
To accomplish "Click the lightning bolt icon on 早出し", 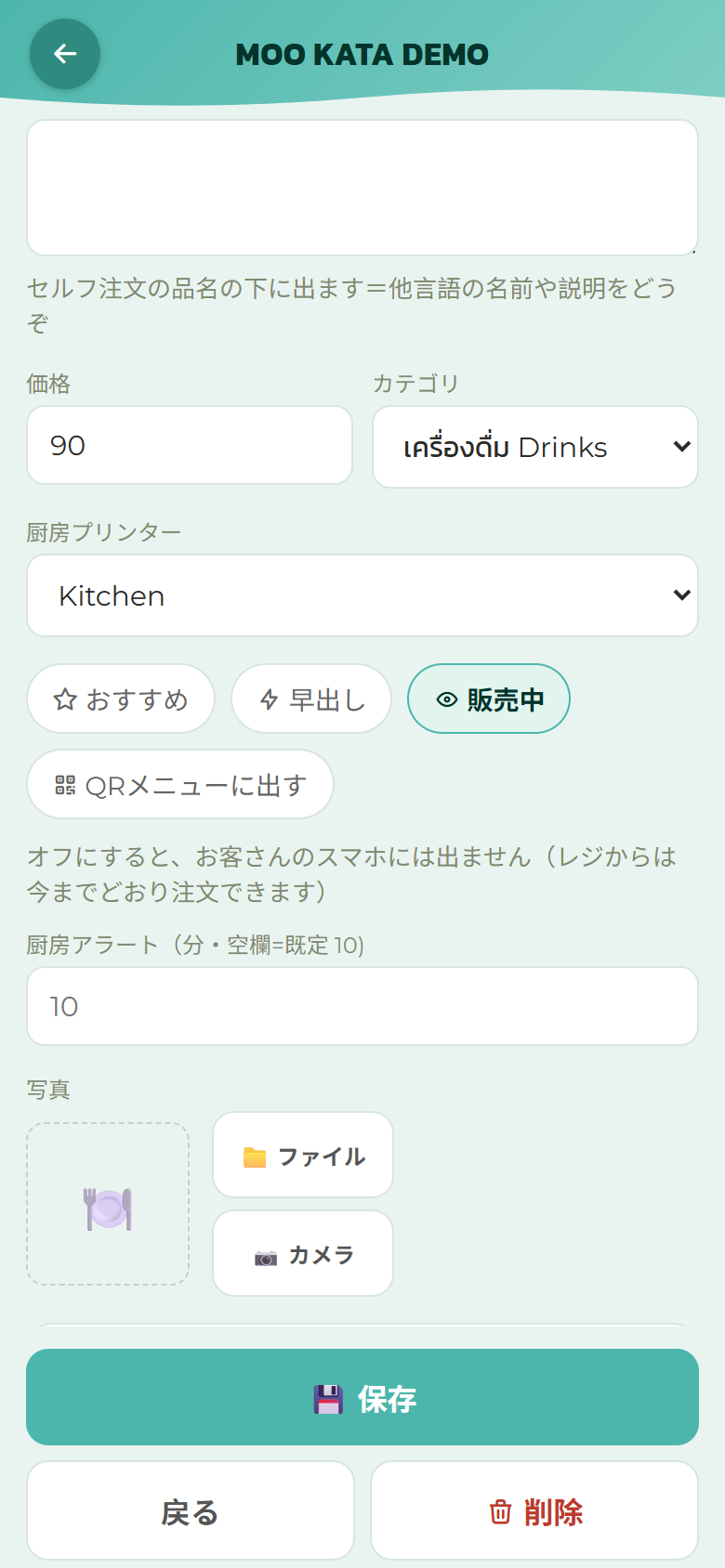I will (x=270, y=699).
